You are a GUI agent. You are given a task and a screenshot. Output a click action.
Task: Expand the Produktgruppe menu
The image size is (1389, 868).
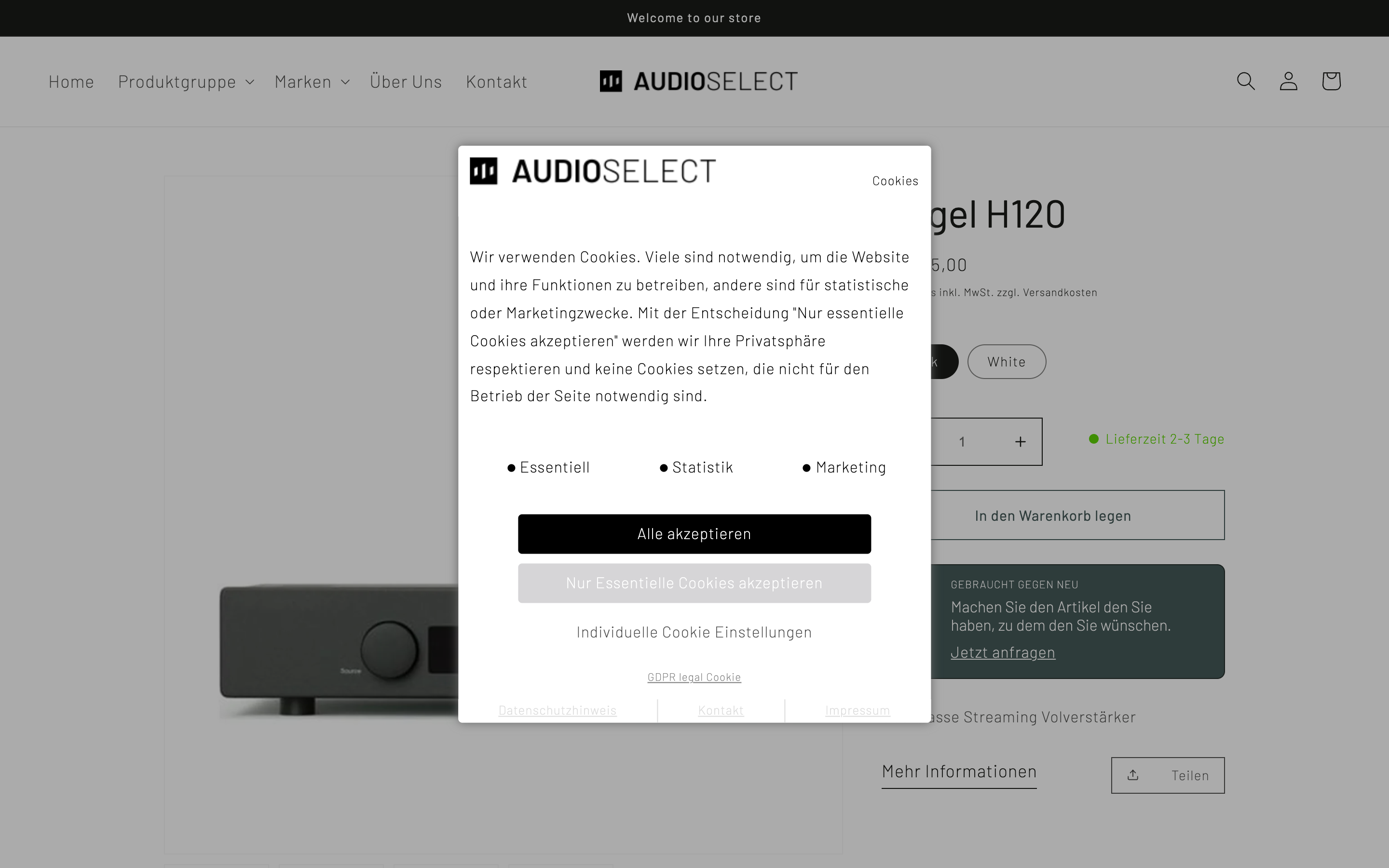(x=186, y=81)
